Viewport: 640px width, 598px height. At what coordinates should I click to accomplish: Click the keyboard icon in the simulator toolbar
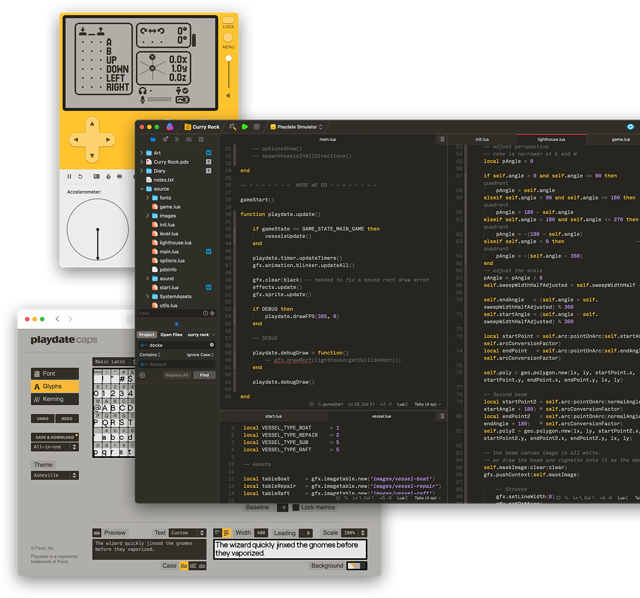(96, 176)
